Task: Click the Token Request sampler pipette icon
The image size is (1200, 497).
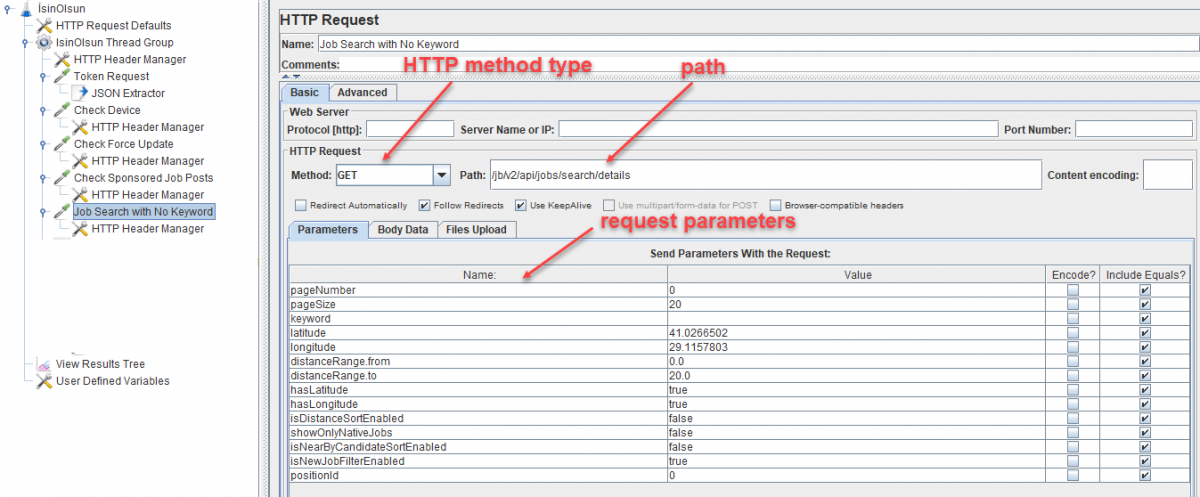Action: click(x=62, y=76)
